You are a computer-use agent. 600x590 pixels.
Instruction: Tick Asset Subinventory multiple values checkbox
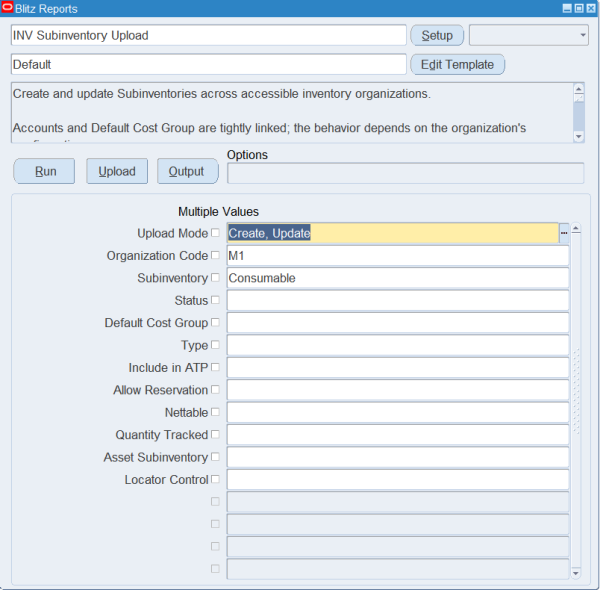click(x=215, y=456)
